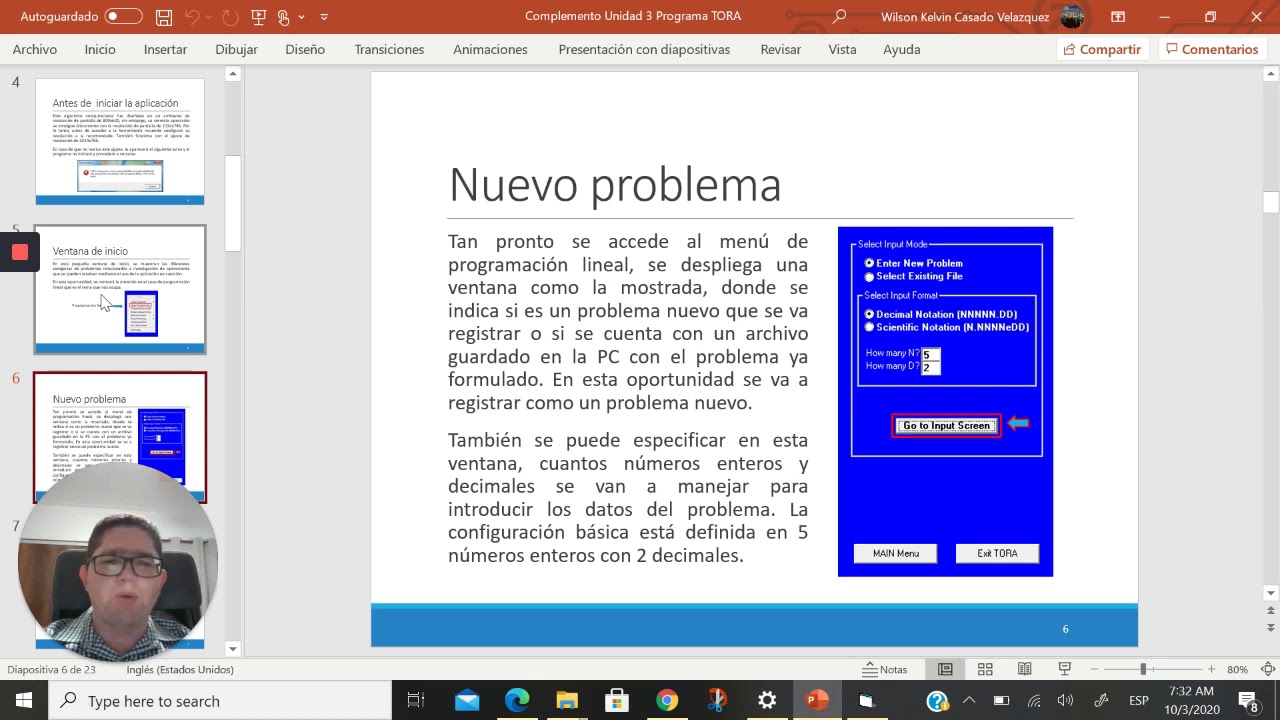Click the How many N? field
Viewport: 1280px width, 720px height.
(x=931, y=354)
